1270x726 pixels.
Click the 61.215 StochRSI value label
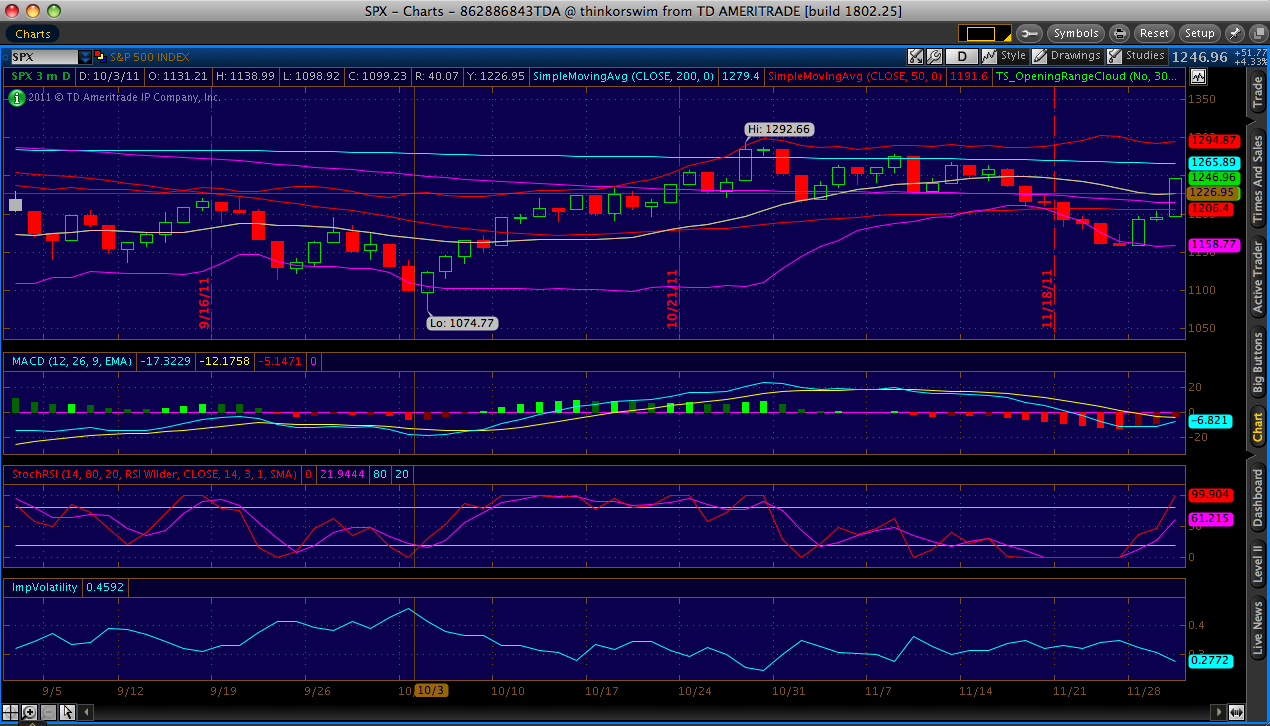(1210, 519)
